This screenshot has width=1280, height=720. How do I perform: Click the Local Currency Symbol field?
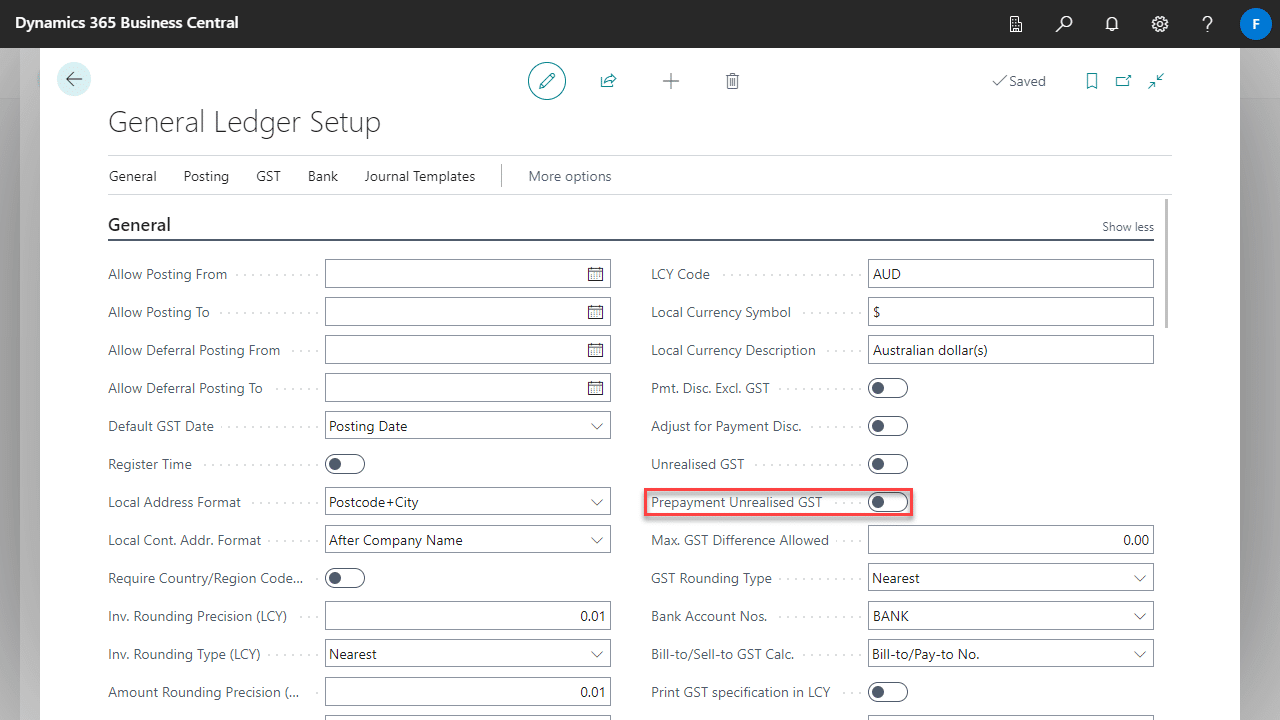tap(1010, 312)
